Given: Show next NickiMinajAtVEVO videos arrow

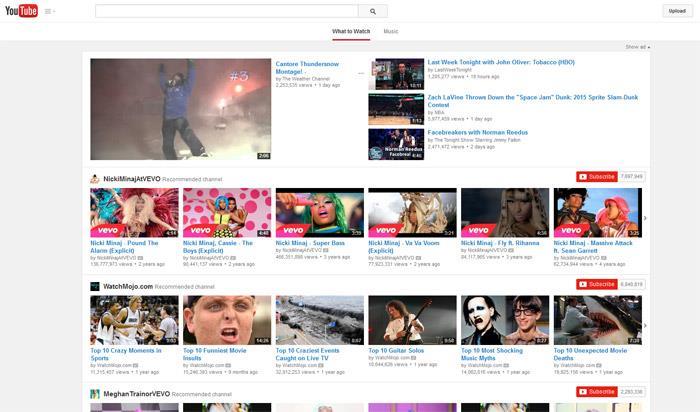Looking at the screenshot, I should tap(645, 218).
